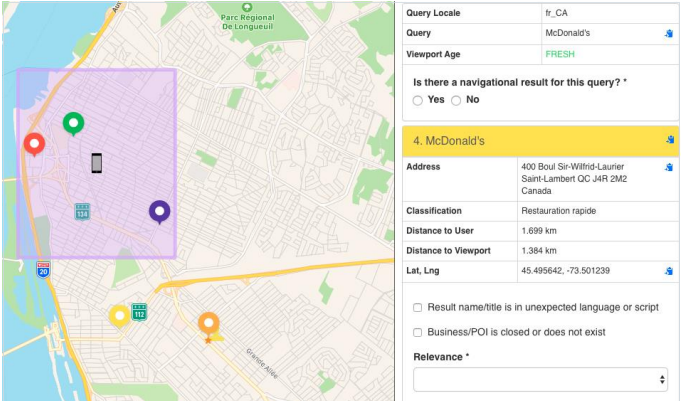
Task: Copy the Lat, Lng coordinates
Action: 669,271
